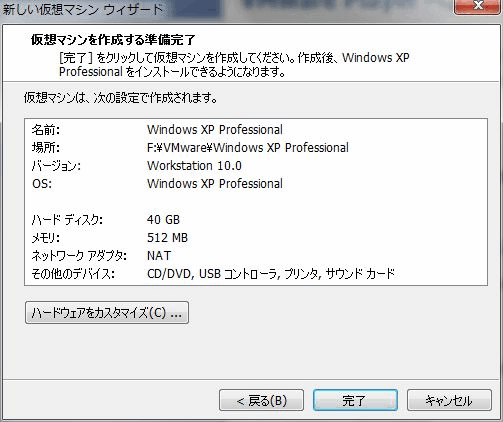Image resolution: width=503 pixels, height=422 pixels.
Task: Click the Workstation 10.0 version value
Action: (194, 166)
